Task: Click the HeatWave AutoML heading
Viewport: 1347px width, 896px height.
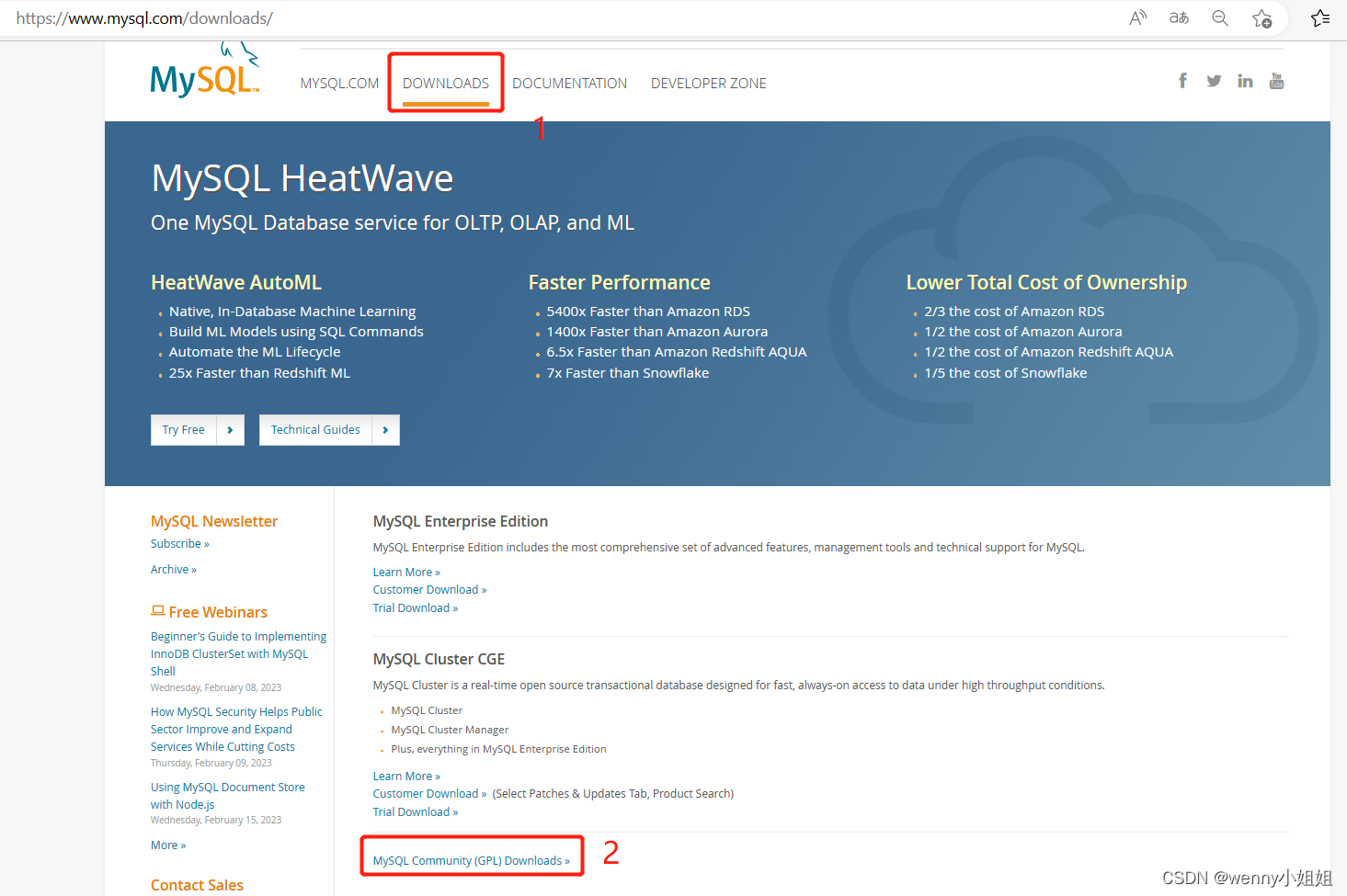Action: pyautogui.click(x=236, y=283)
